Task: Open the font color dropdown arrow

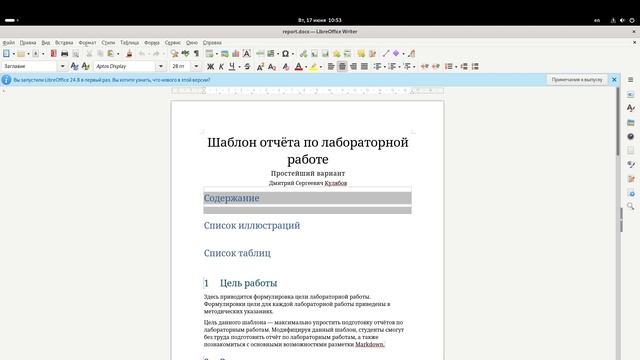Action: (306, 67)
